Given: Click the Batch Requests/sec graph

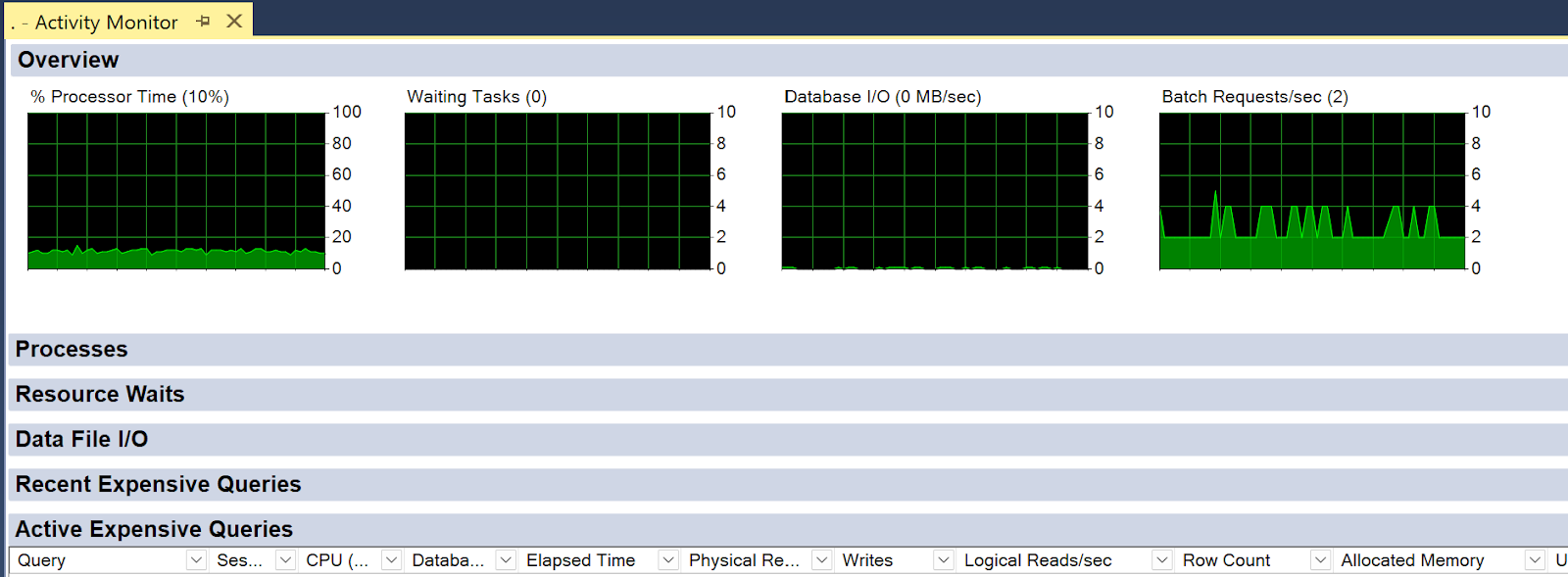Looking at the screenshot, I should [x=1312, y=191].
